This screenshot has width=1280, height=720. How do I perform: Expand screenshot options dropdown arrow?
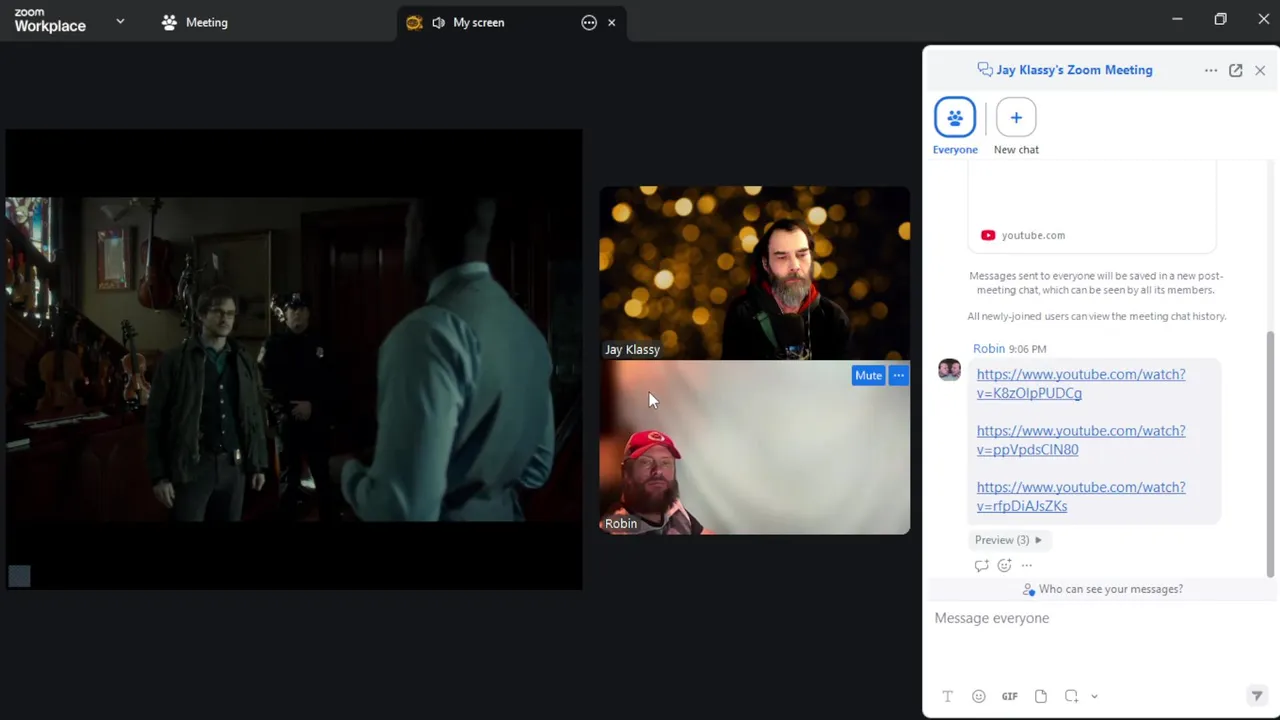[x=1094, y=696]
